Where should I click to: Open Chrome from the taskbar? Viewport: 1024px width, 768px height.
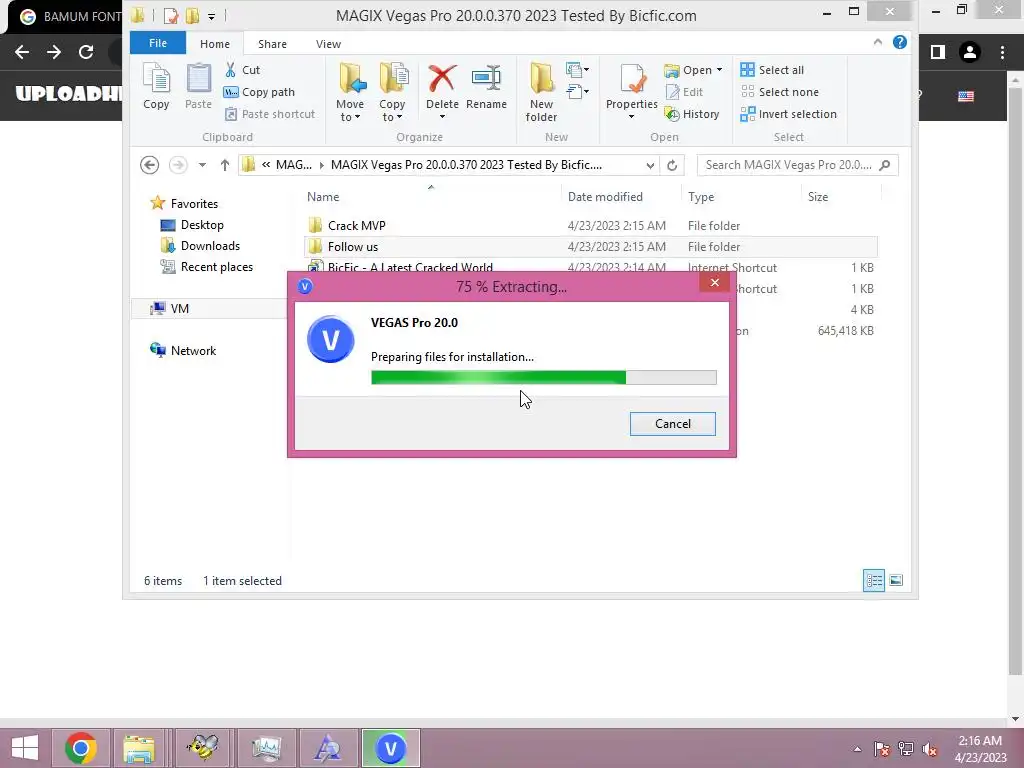pyautogui.click(x=81, y=748)
